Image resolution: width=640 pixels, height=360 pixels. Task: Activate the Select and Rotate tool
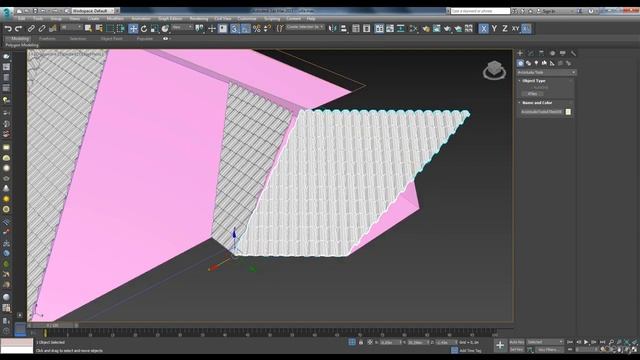click(144, 29)
